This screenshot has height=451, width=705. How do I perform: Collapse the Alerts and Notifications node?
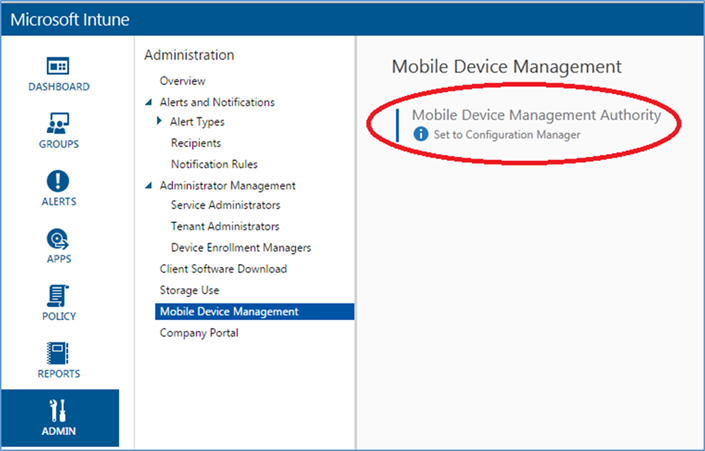[148, 103]
